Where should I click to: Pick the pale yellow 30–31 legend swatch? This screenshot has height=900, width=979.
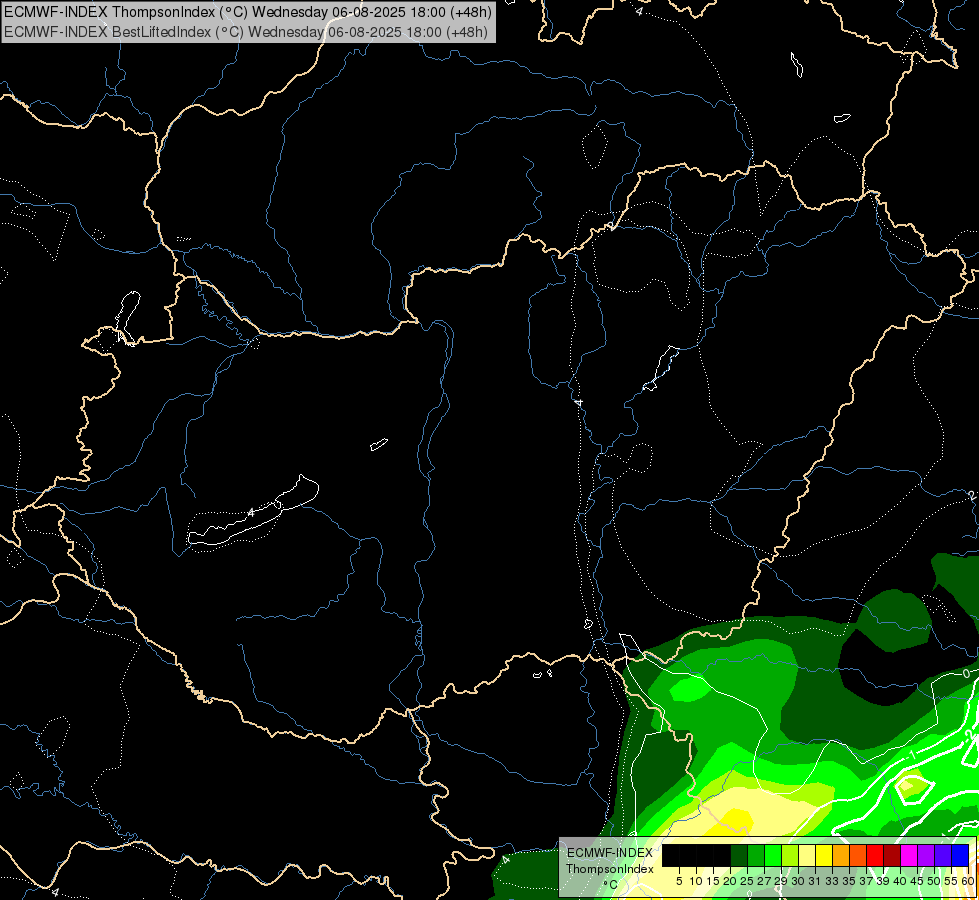coord(807,855)
